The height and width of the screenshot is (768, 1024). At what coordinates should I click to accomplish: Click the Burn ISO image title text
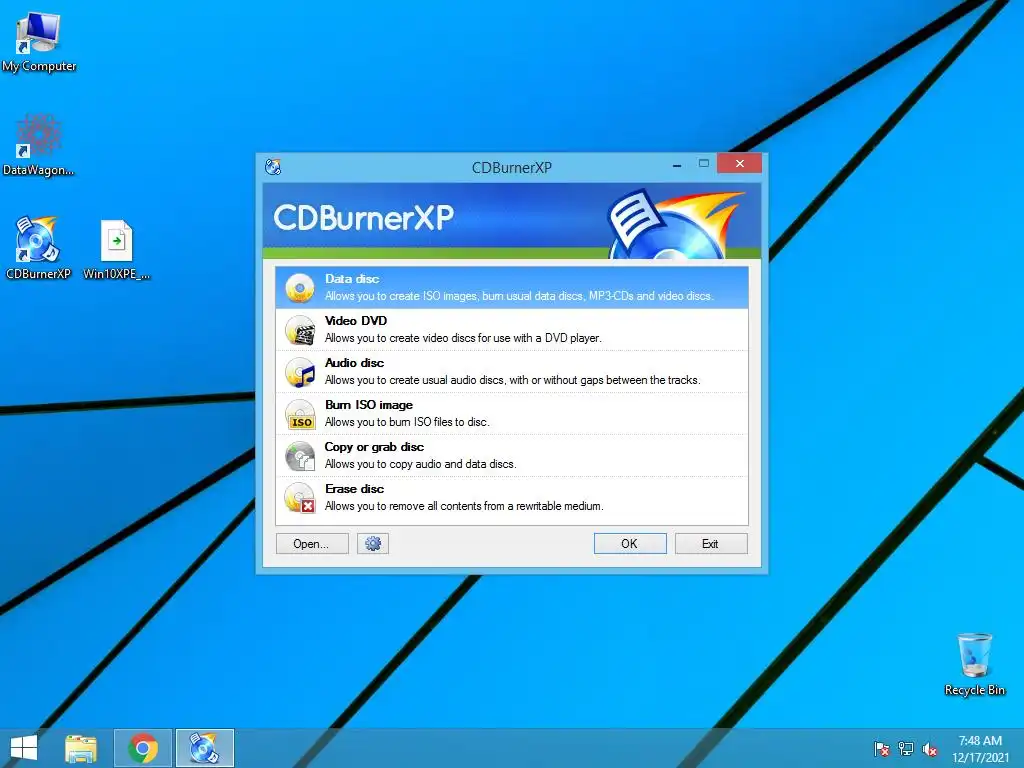(369, 405)
